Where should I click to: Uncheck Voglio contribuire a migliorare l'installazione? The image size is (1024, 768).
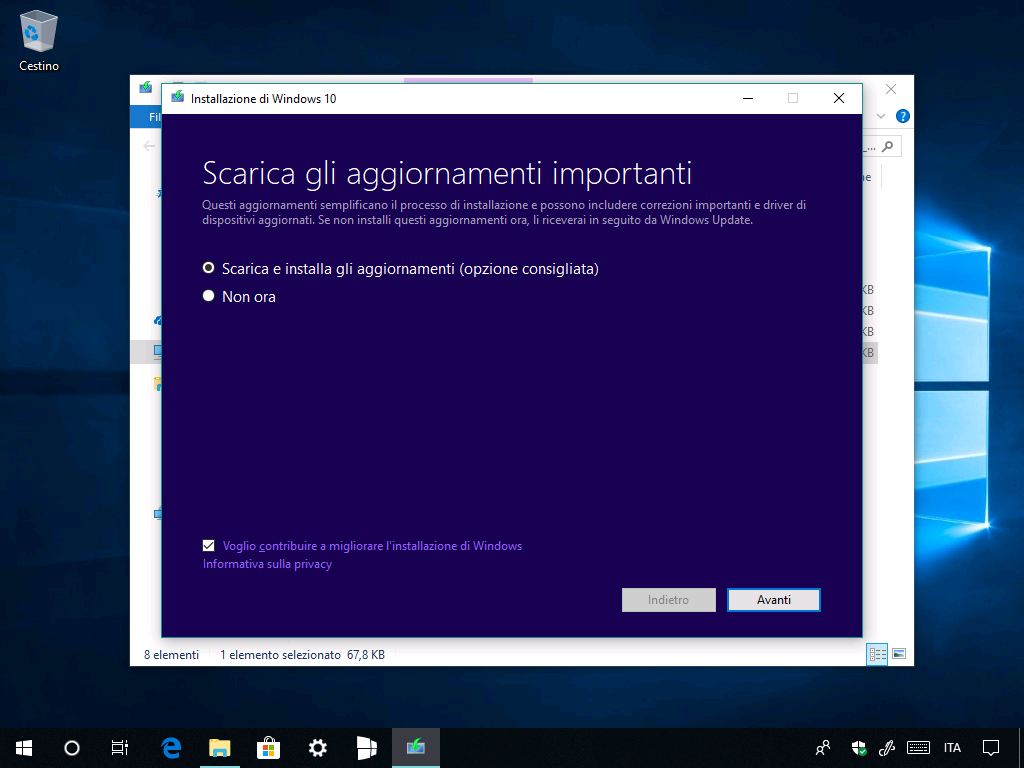click(x=208, y=545)
